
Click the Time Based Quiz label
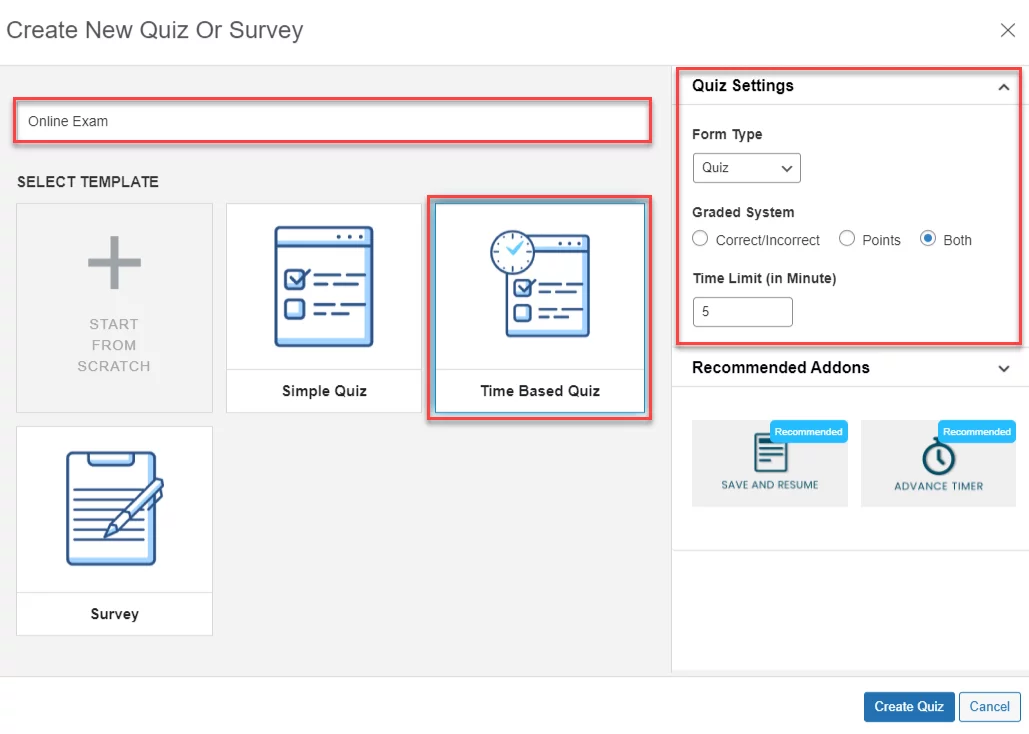(x=540, y=391)
